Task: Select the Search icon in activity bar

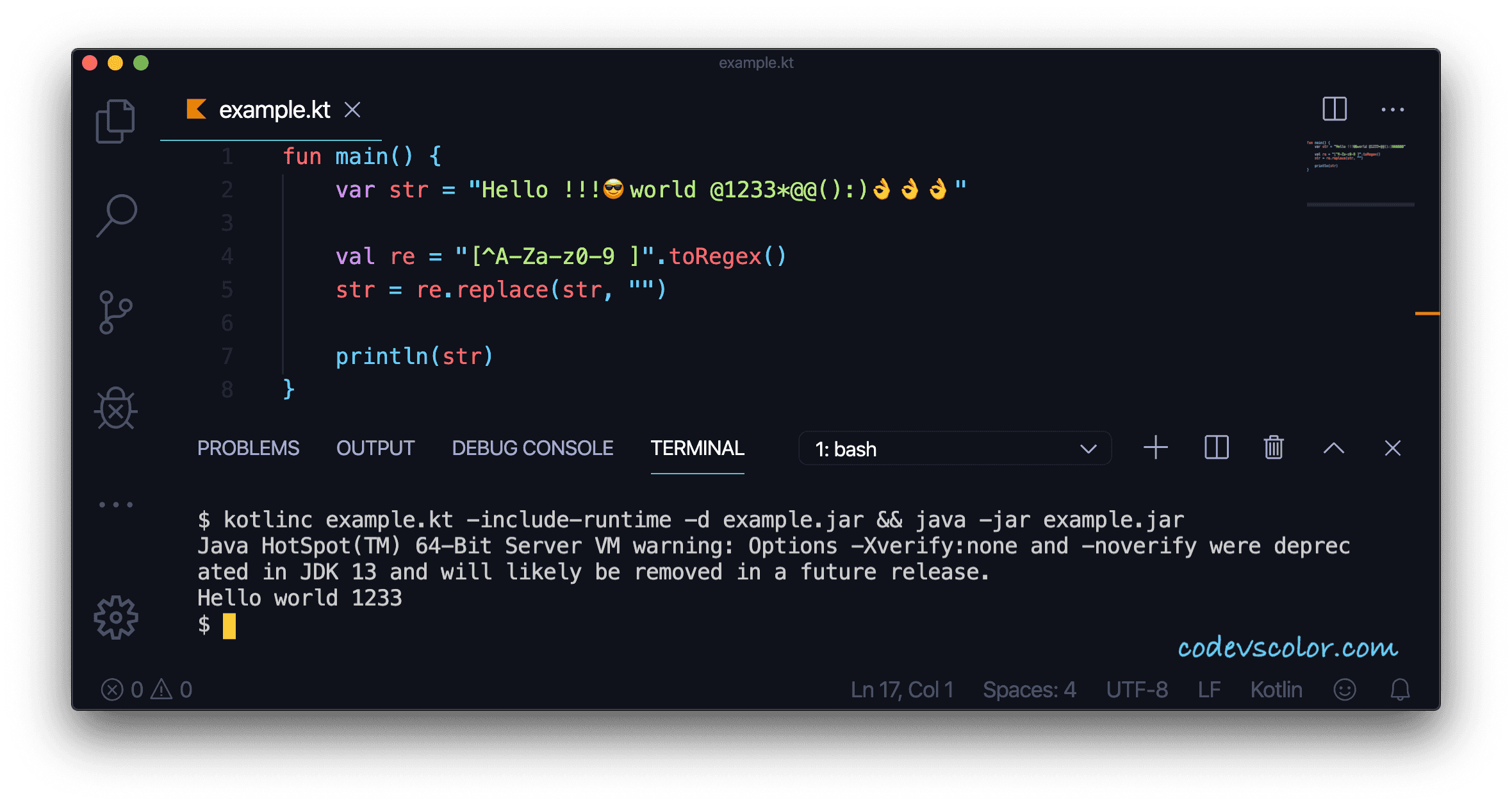Action: [x=117, y=215]
